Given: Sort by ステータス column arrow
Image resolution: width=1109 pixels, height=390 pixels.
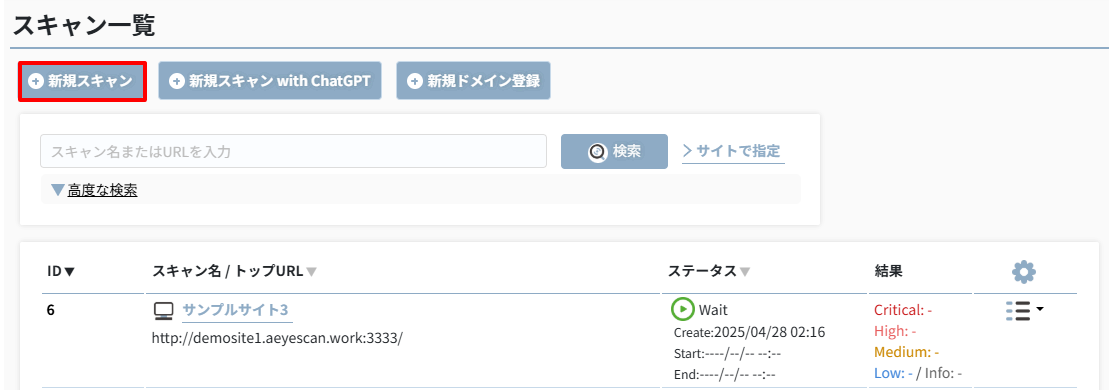Looking at the screenshot, I should pos(745,271).
